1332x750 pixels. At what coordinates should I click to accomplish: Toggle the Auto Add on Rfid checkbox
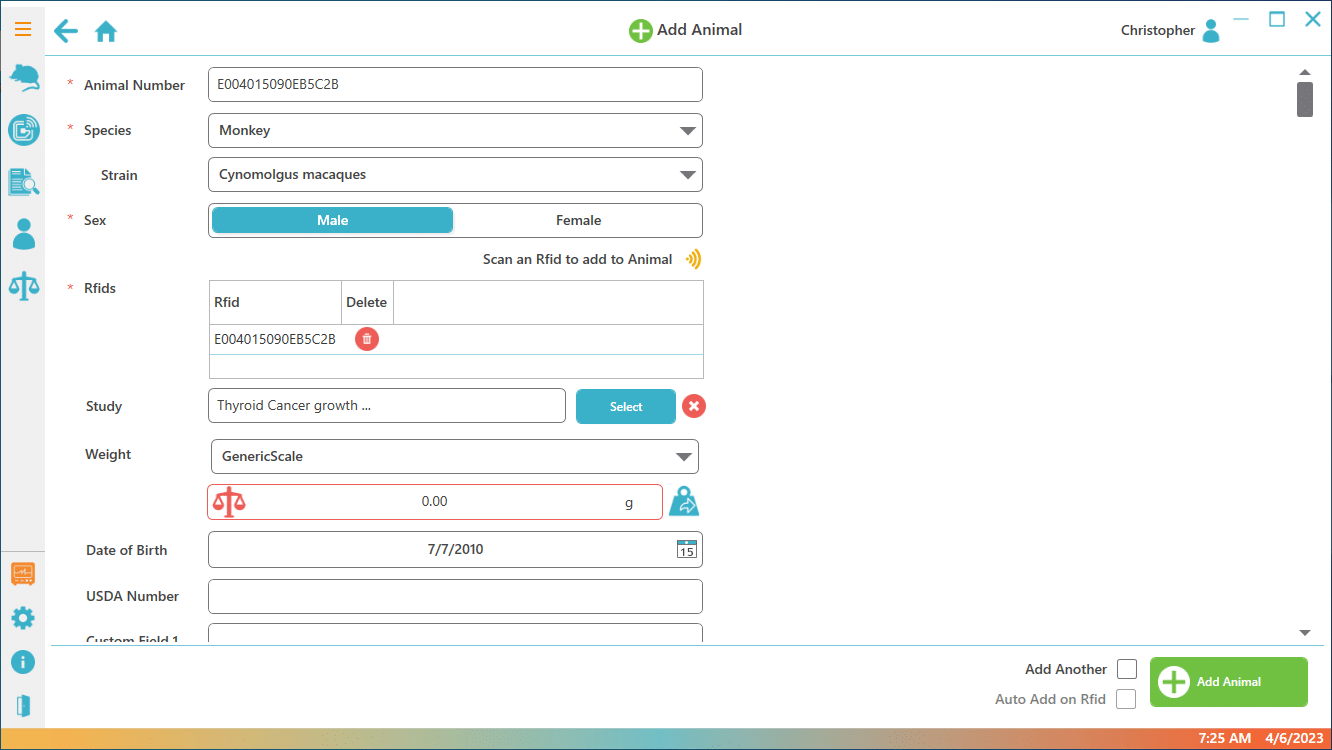coord(1126,699)
